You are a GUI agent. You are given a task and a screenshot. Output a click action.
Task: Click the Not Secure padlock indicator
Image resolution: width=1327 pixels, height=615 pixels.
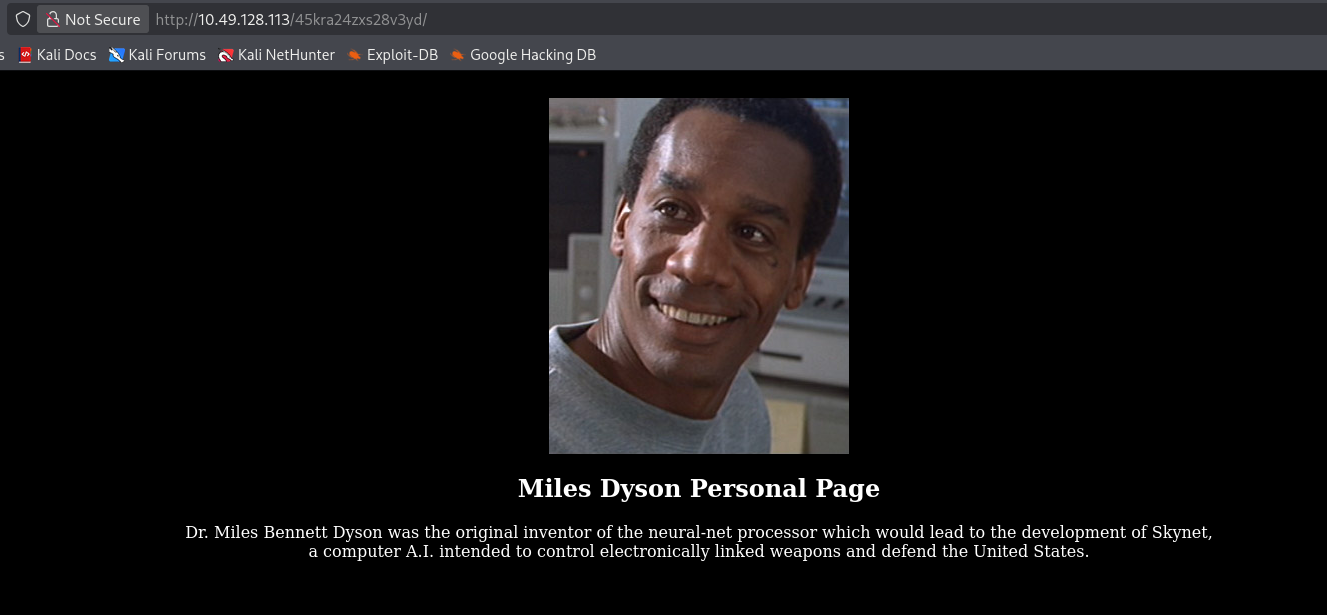point(93,19)
